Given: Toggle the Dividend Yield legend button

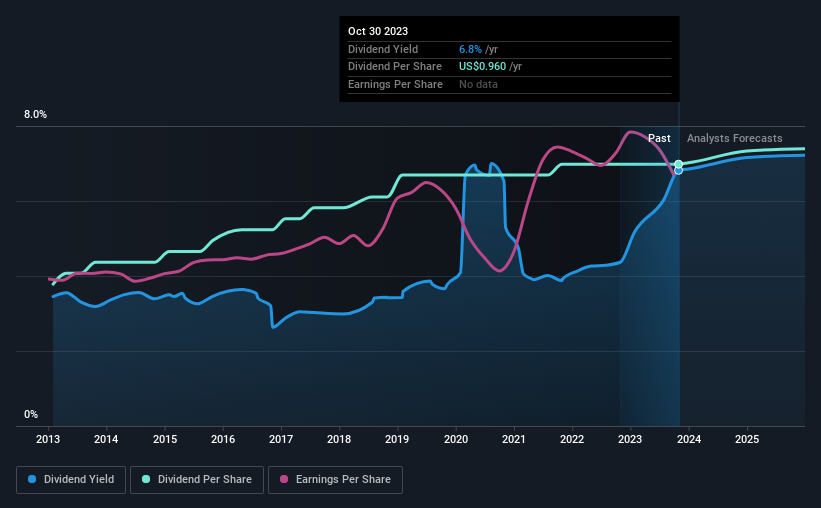Looking at the screenshot, I should (71, 480).
